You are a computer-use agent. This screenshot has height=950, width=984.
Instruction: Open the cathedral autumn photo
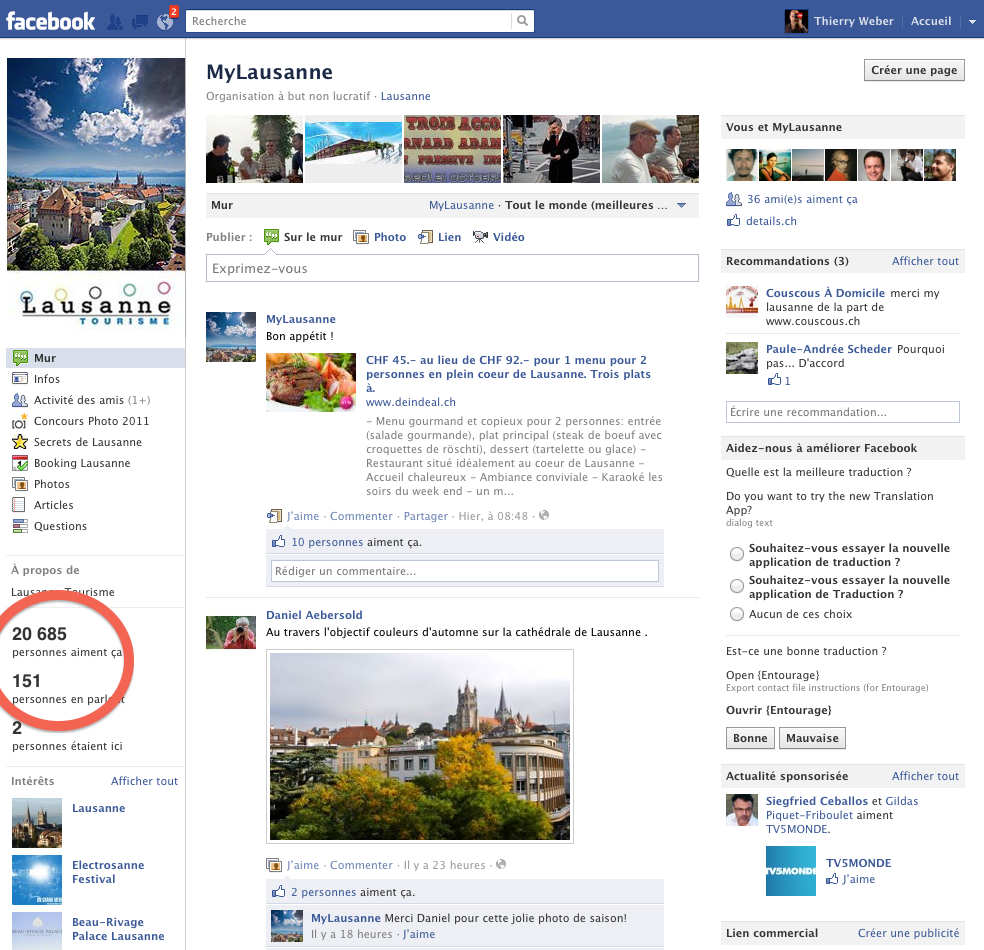point(420,746)
